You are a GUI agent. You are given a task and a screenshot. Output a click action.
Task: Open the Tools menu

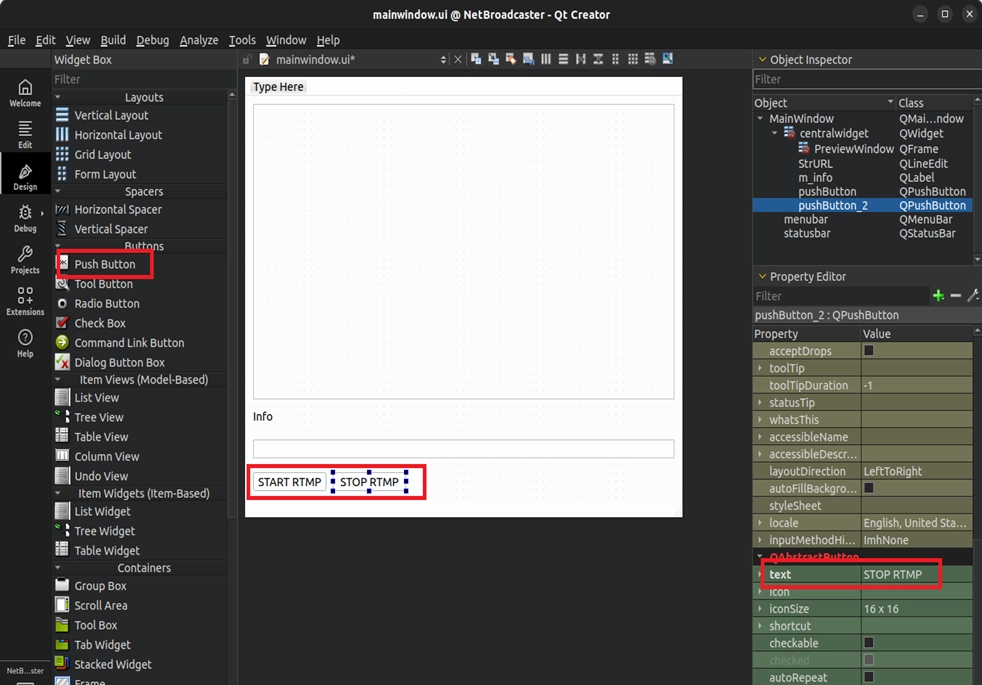(x=242, y=40)
